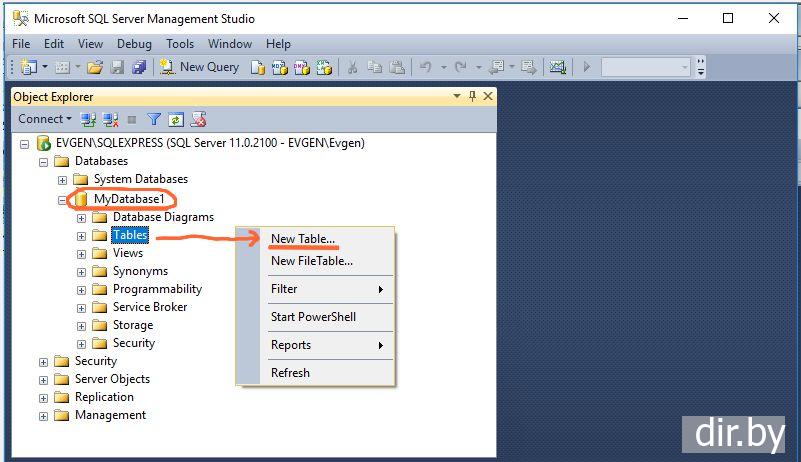Image resolution: width=801 pixels, height=462 pixels.
Task: Open the File menu
Action: [21, 44]
